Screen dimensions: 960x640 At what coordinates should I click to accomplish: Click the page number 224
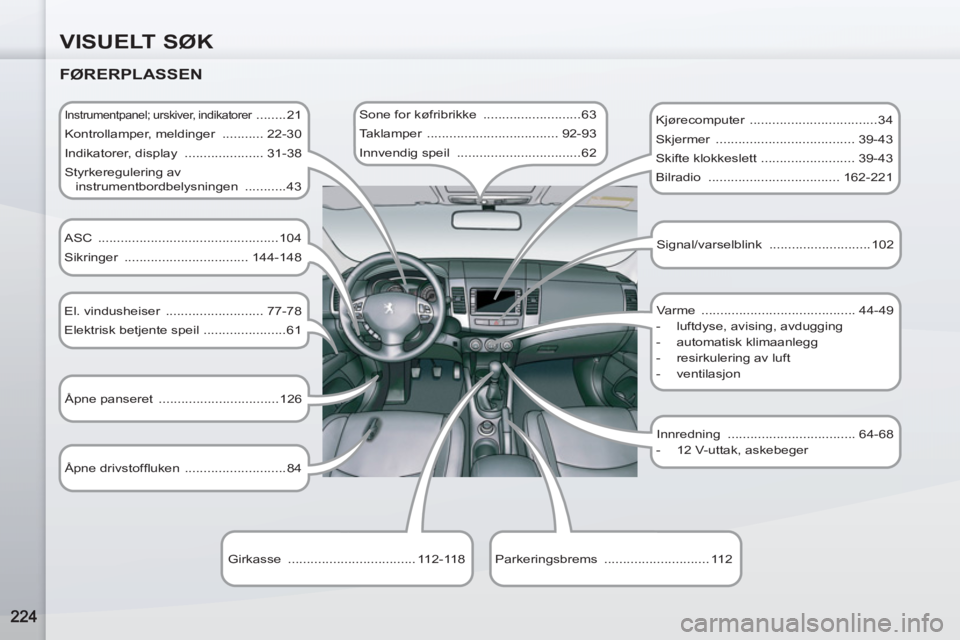23,616
